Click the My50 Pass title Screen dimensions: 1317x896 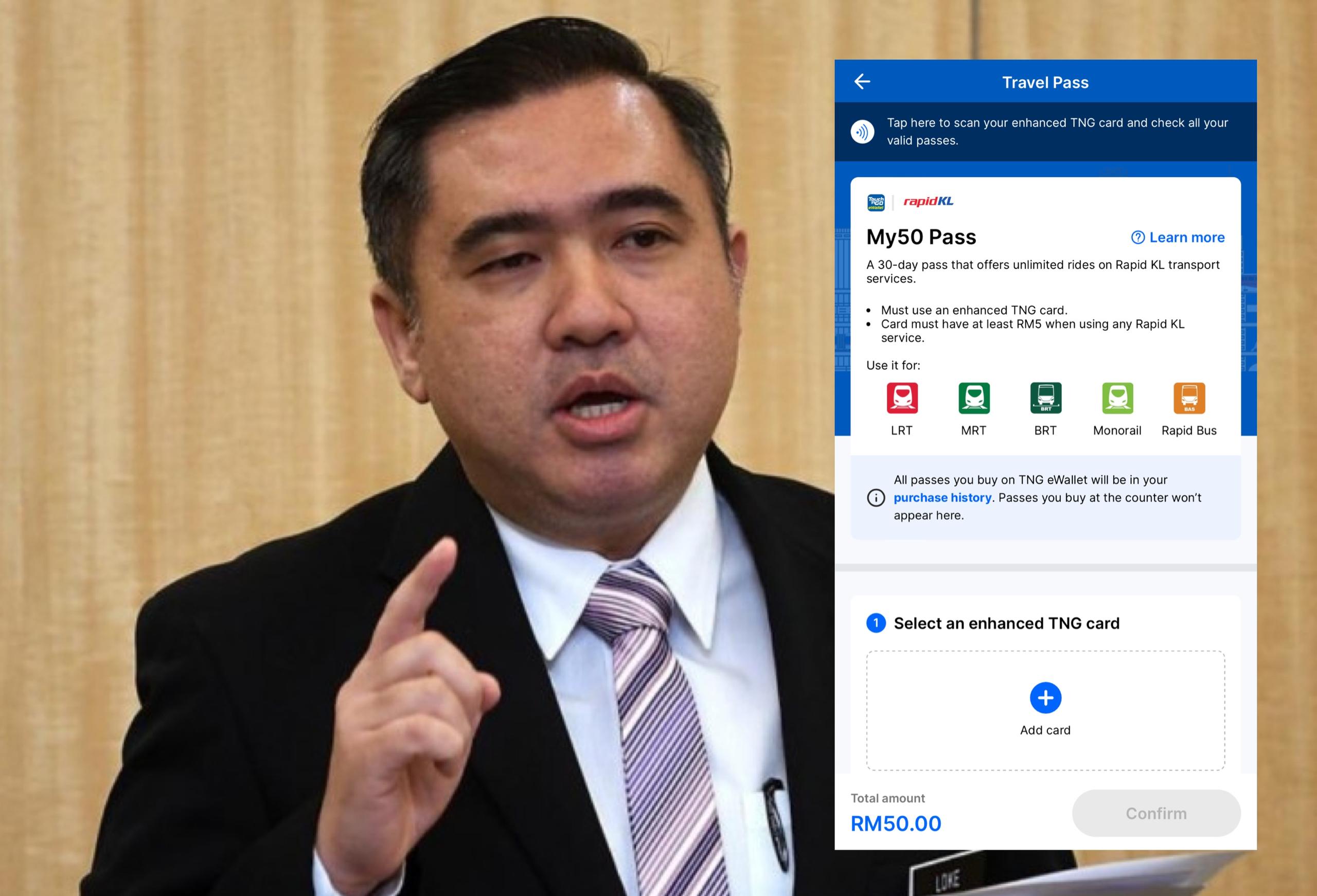[x=921, y=237]
